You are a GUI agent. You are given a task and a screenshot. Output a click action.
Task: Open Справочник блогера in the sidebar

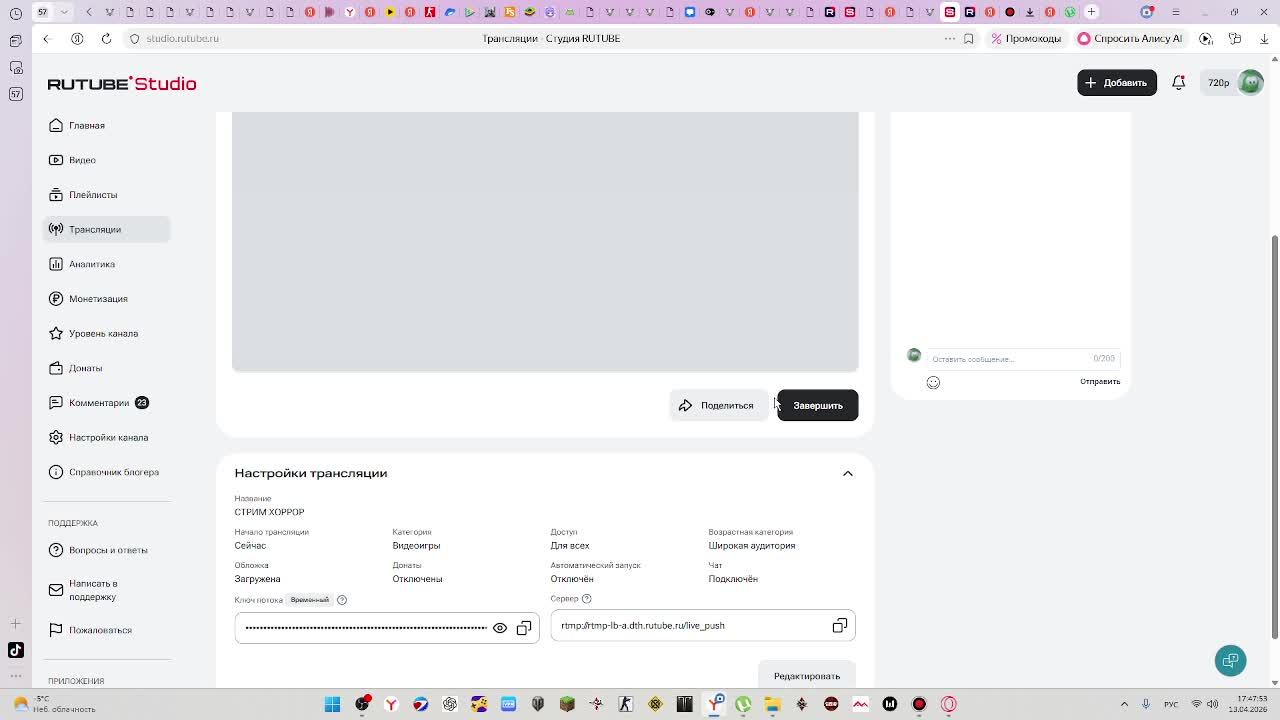click(106, 472)
